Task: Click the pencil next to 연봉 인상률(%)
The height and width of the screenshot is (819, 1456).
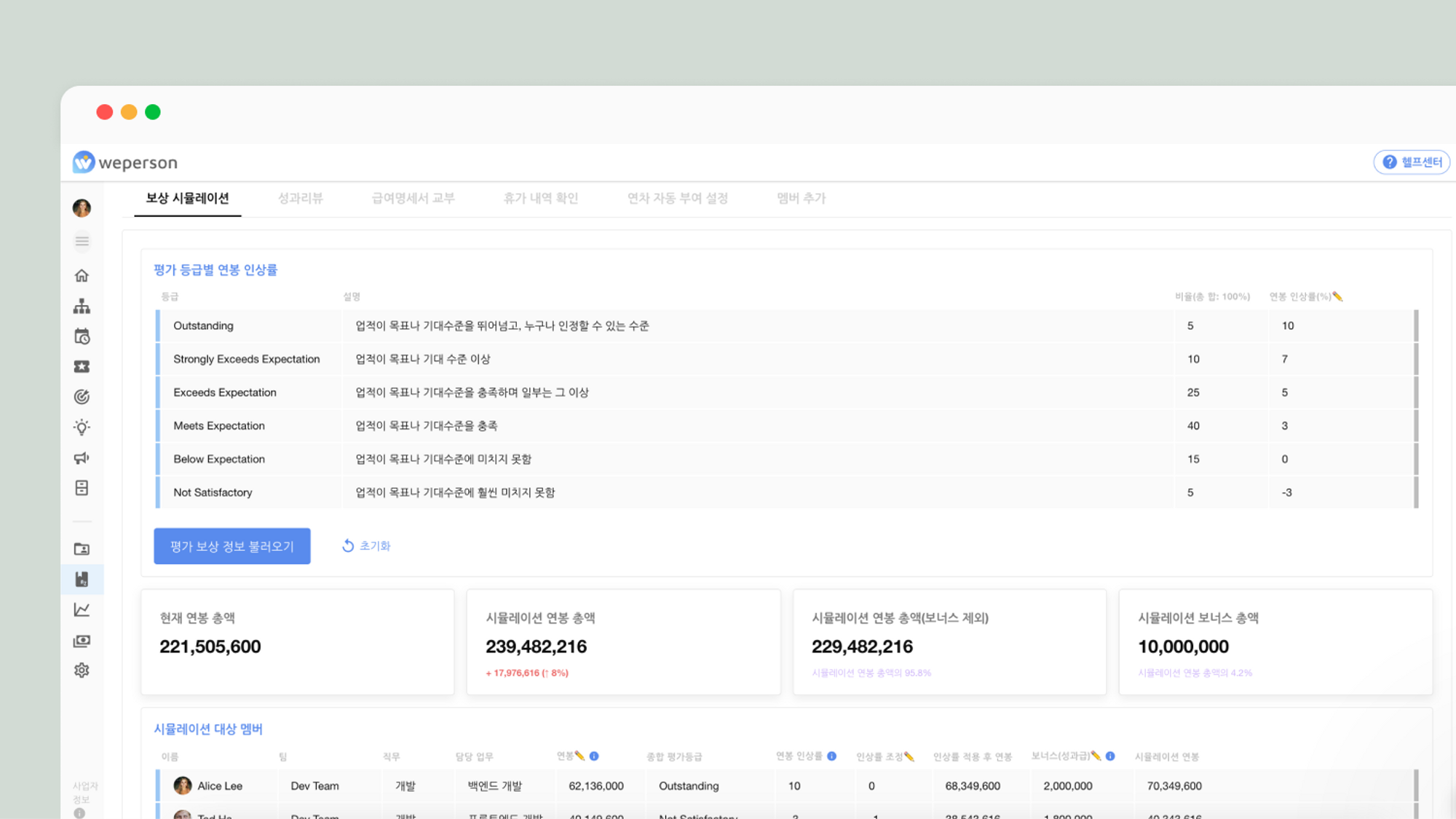Action: (x=1337, y=296)
